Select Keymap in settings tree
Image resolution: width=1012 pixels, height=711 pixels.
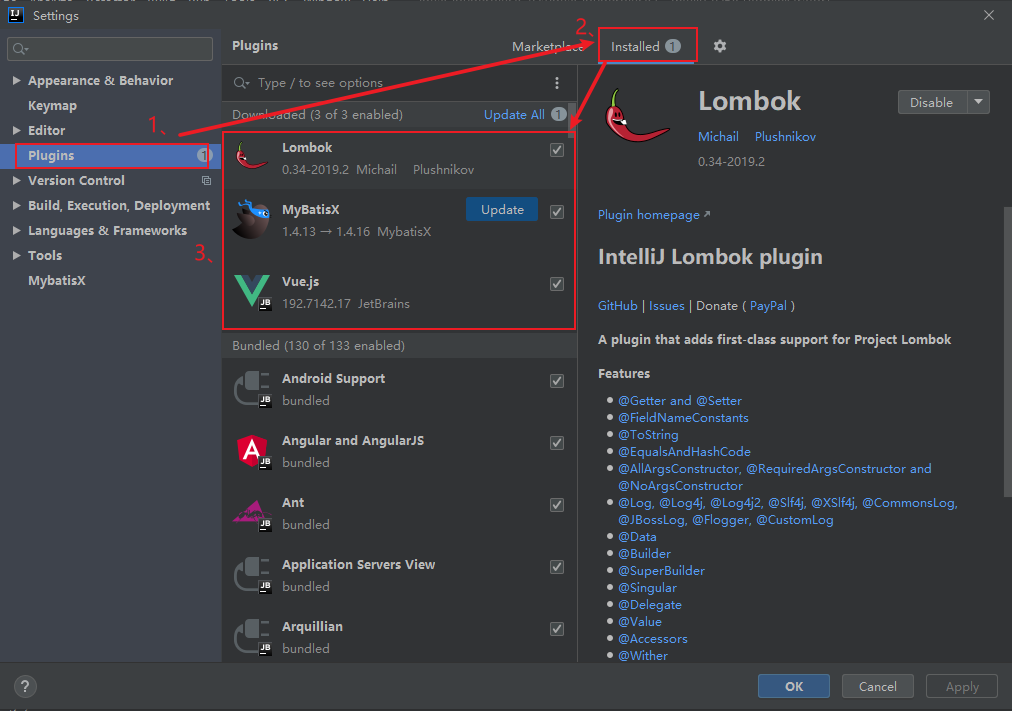[x=52, y=105]
